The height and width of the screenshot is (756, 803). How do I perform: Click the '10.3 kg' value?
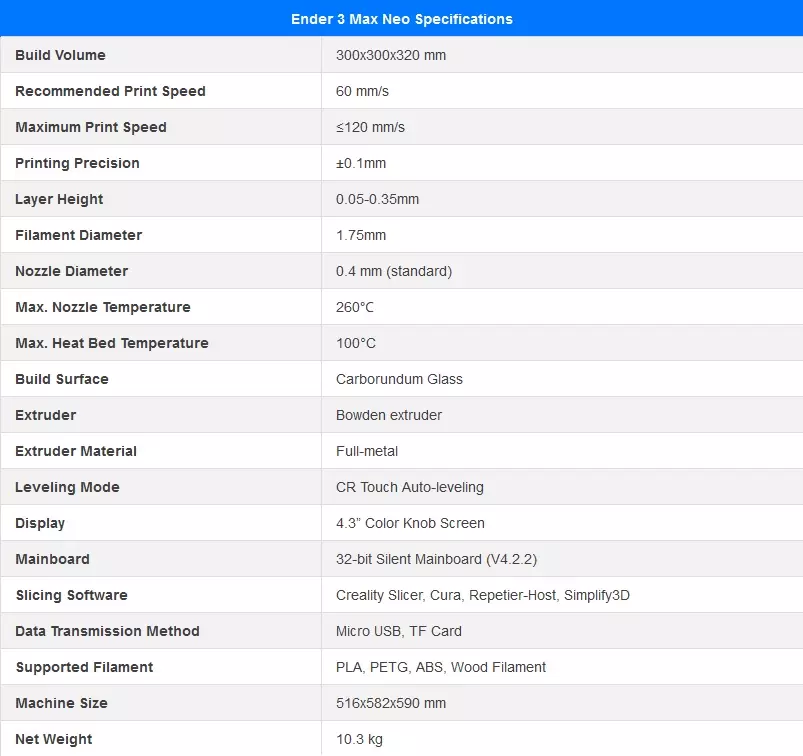(x=360, y=739)
